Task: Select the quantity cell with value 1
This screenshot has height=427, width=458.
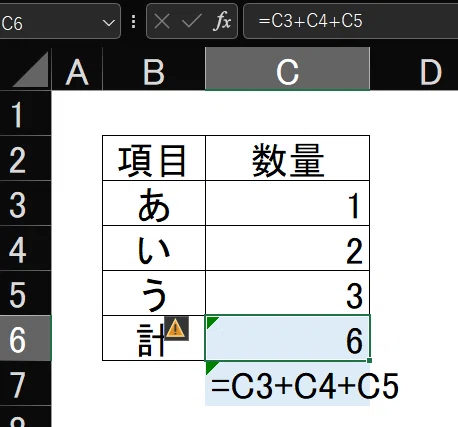Action: coord(287,203)
